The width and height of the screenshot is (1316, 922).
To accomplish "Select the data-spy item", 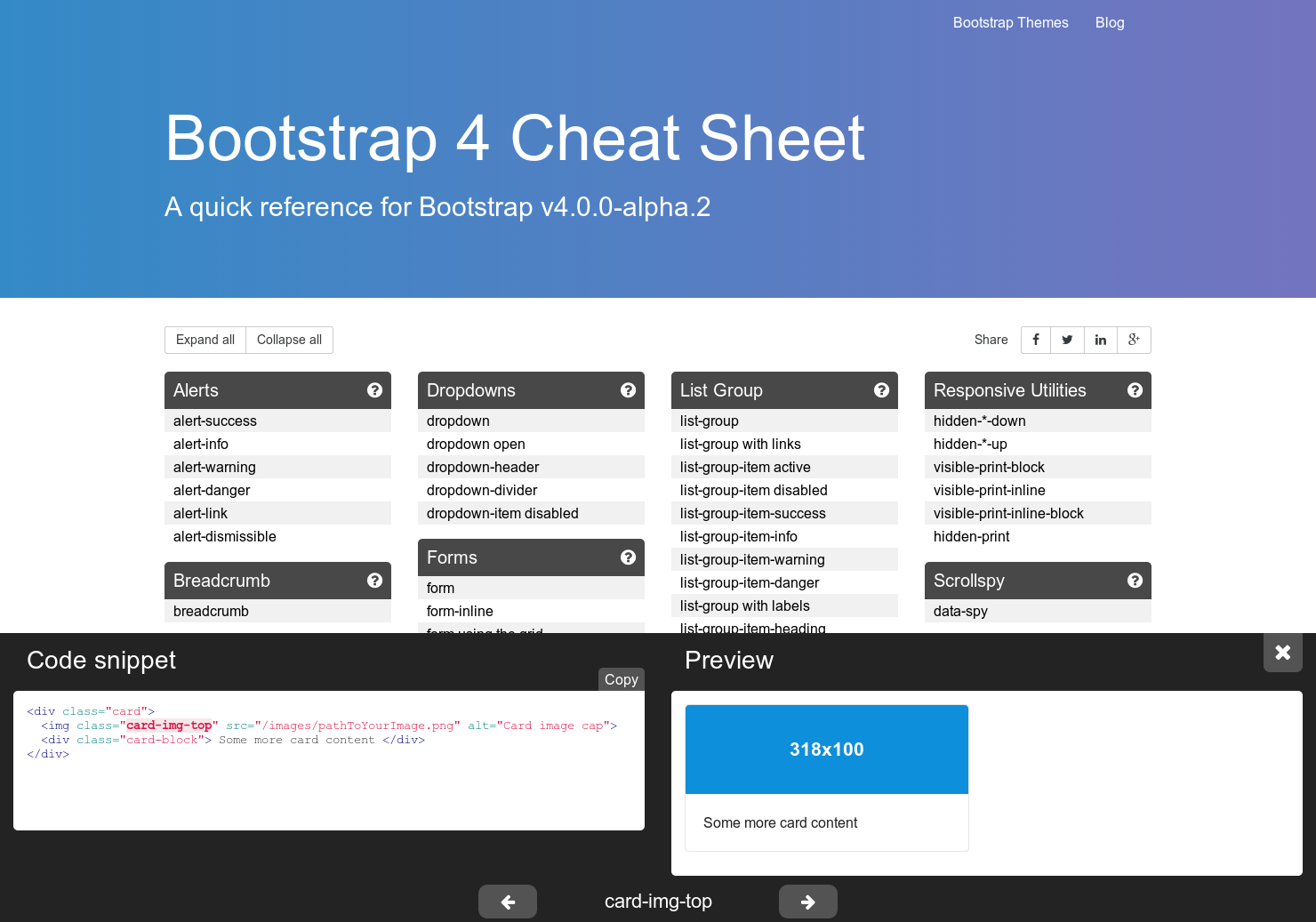I will click(x=1038, y=611).
